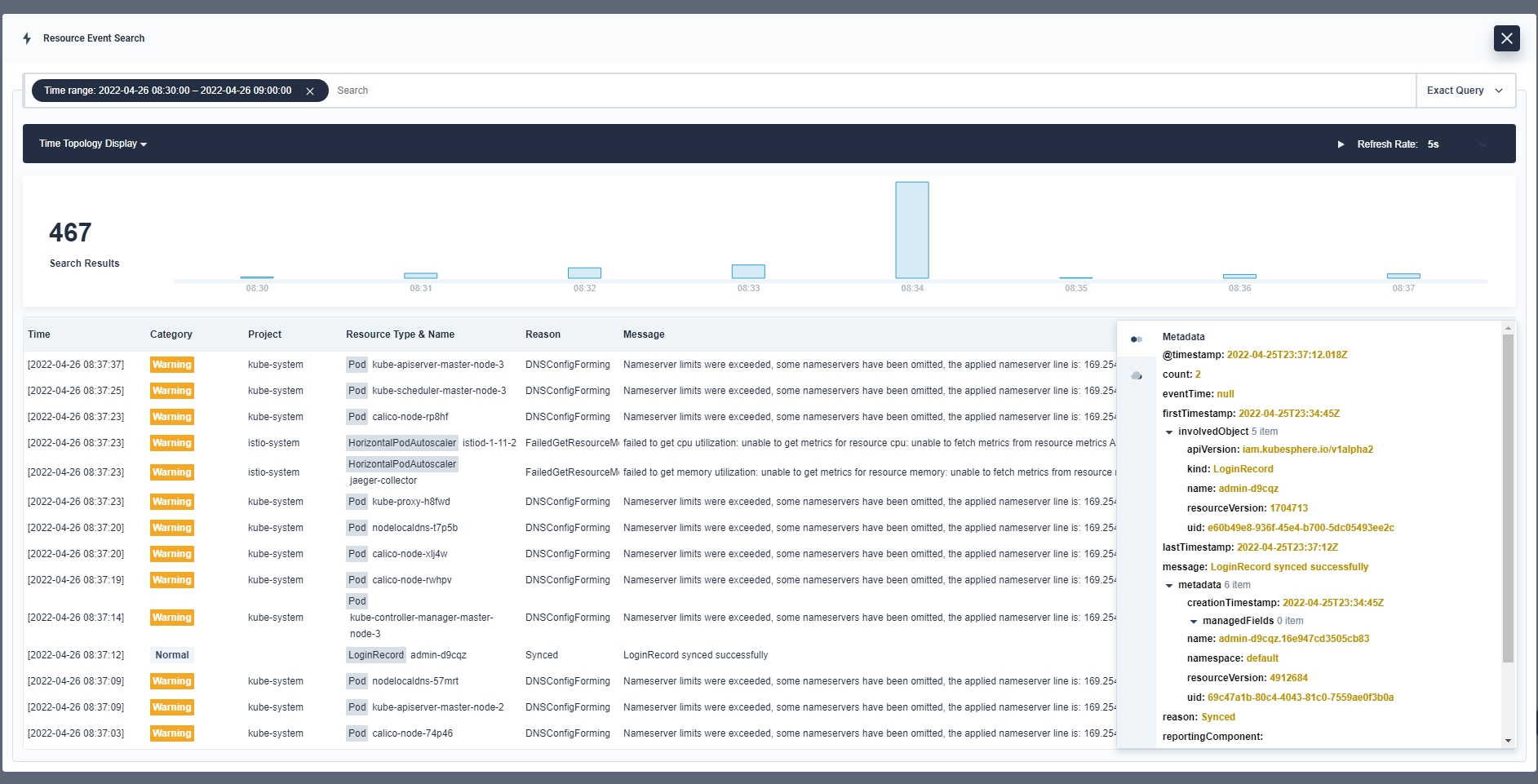Collapse the metadata 6 item node
The image size is (1538, 784).
click(x=1169, y=586)
